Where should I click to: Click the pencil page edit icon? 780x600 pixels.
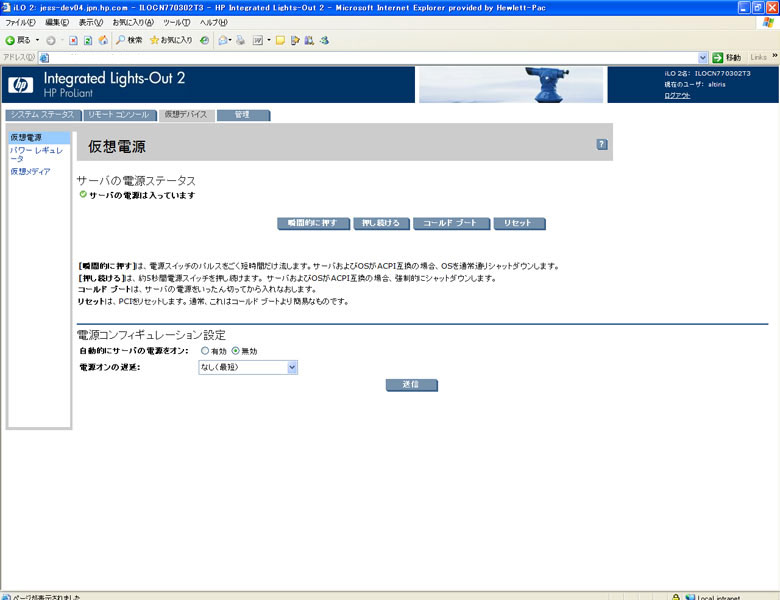[x=295, y=41]
